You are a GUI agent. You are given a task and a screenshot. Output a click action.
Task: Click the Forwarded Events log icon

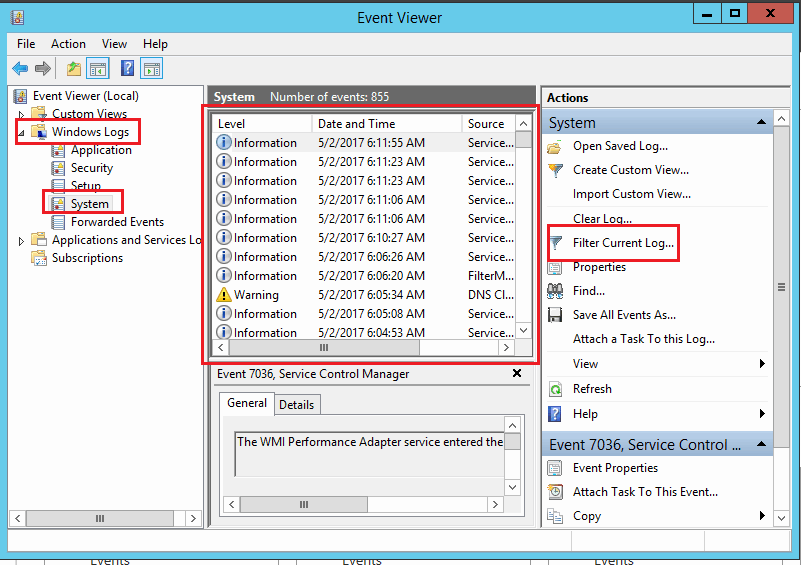(x=58, y=222)
